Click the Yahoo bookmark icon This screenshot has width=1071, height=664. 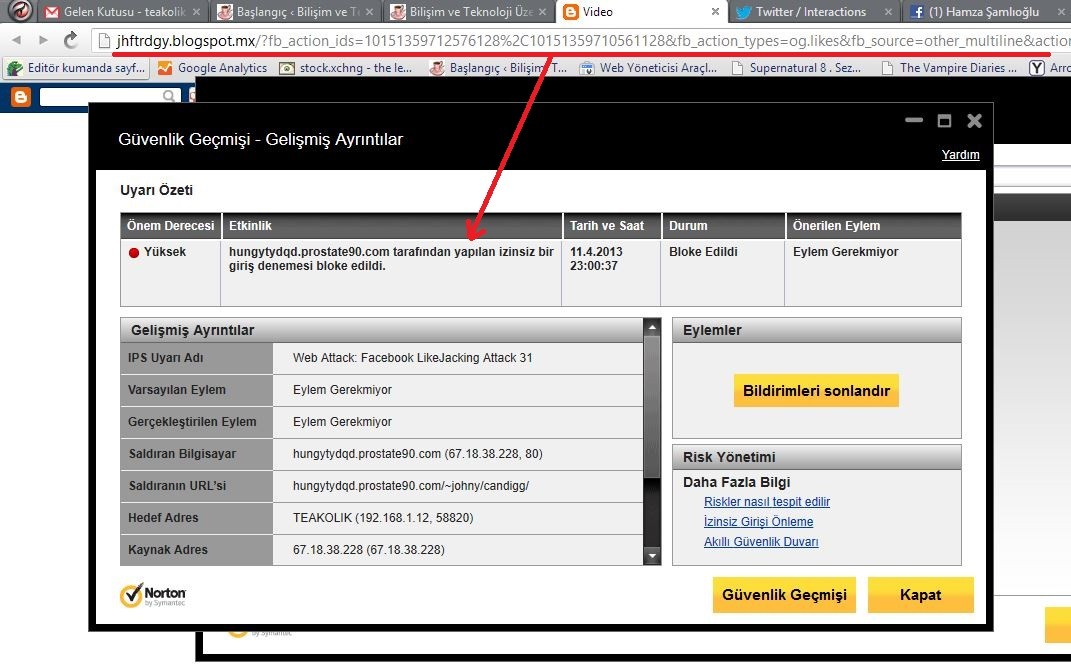[1037, 68]
